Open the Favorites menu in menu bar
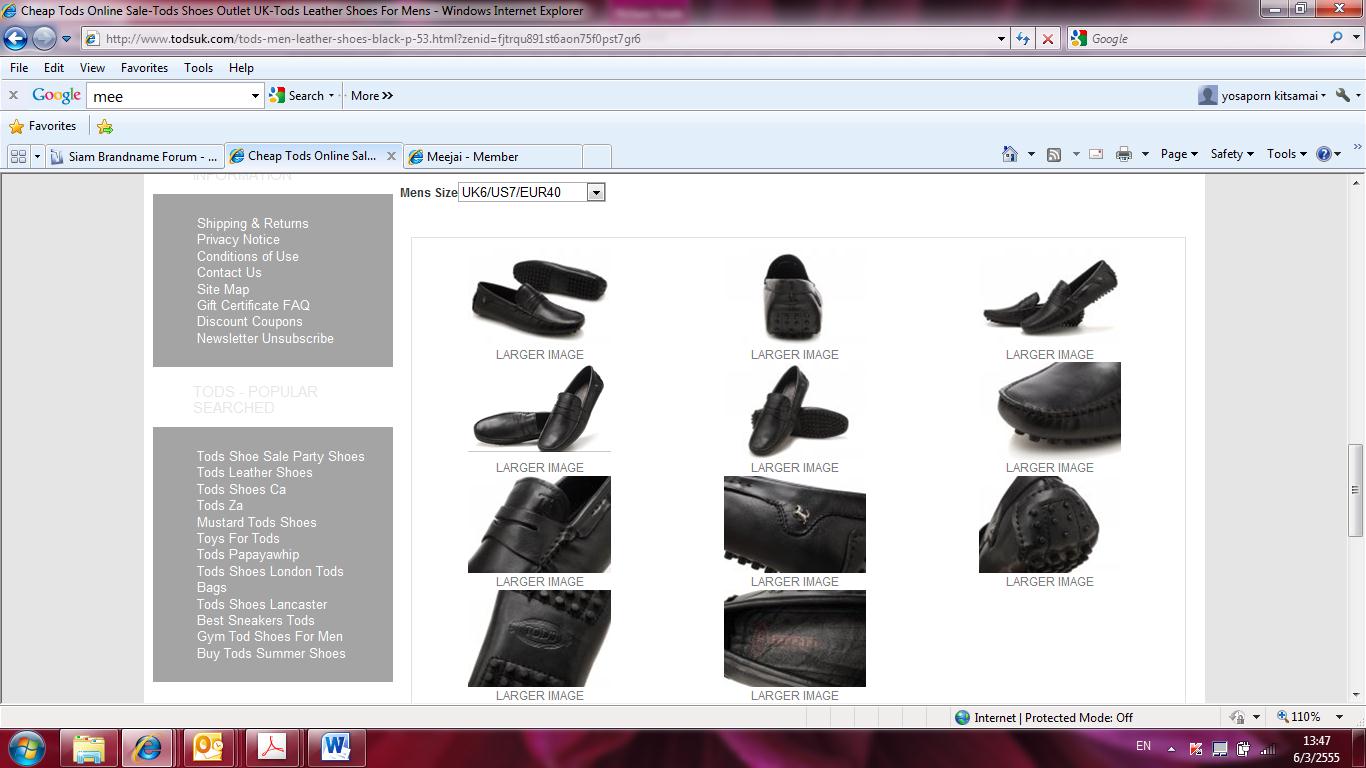This screenshot has height=768, width=1366. (x=144, y=68)
